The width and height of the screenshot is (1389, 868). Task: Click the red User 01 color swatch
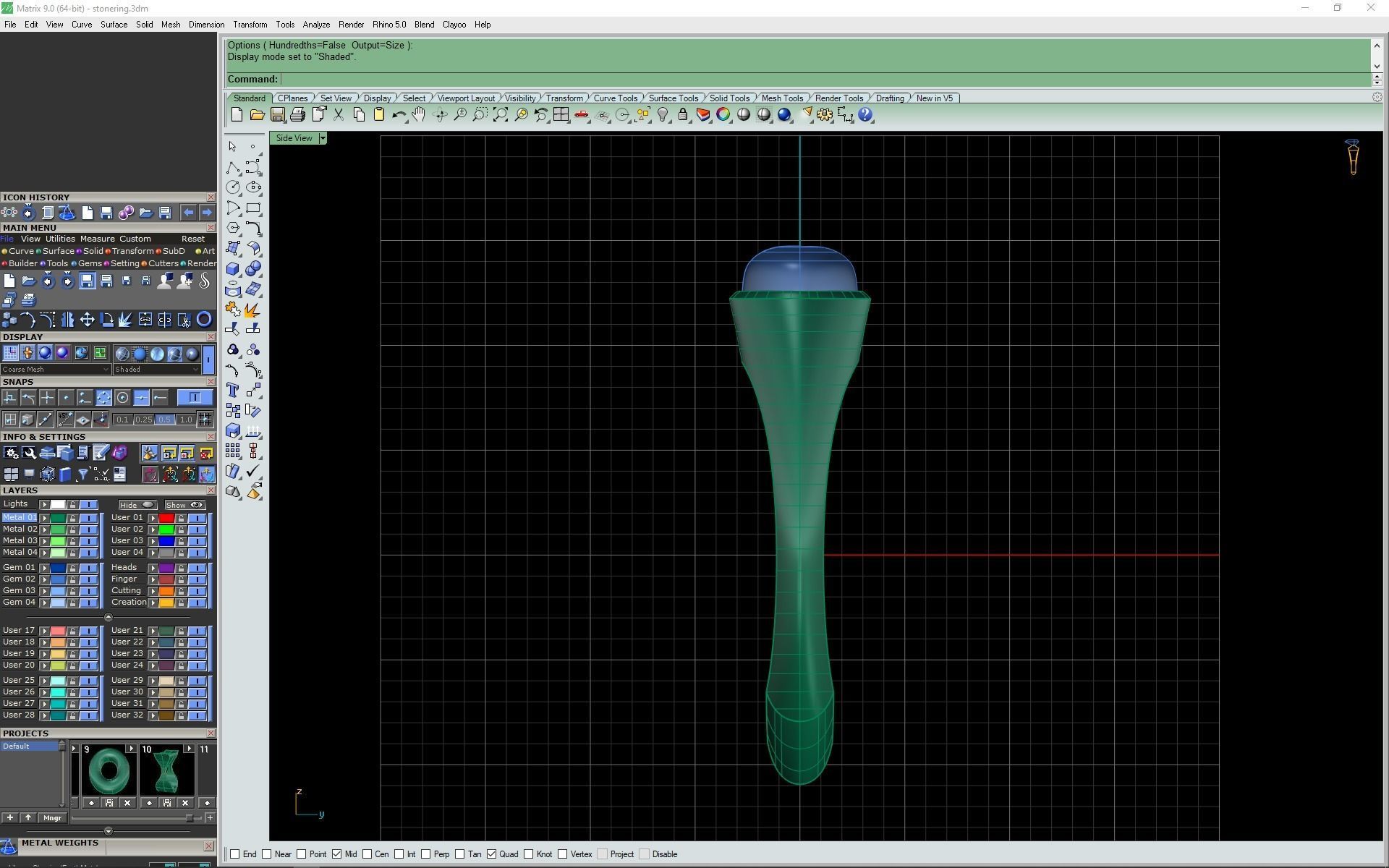coord(166,518)
